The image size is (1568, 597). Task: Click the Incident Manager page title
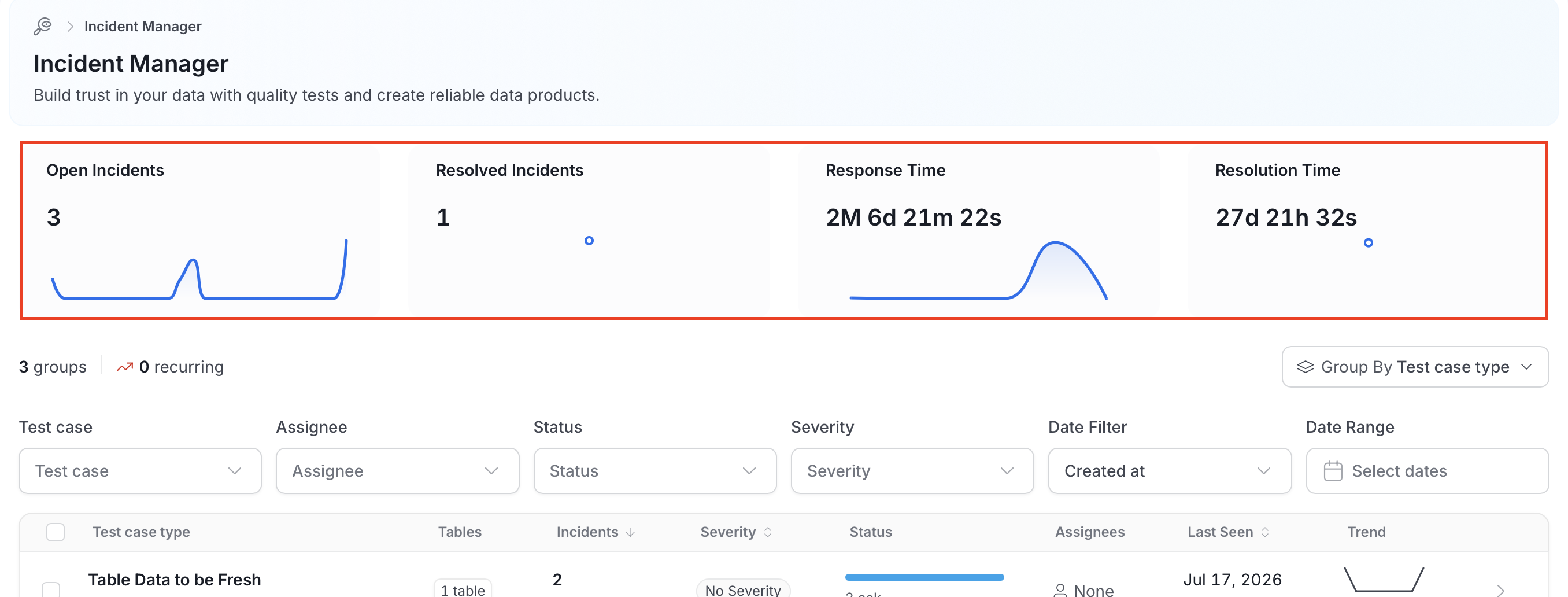(x=131, y=64)
